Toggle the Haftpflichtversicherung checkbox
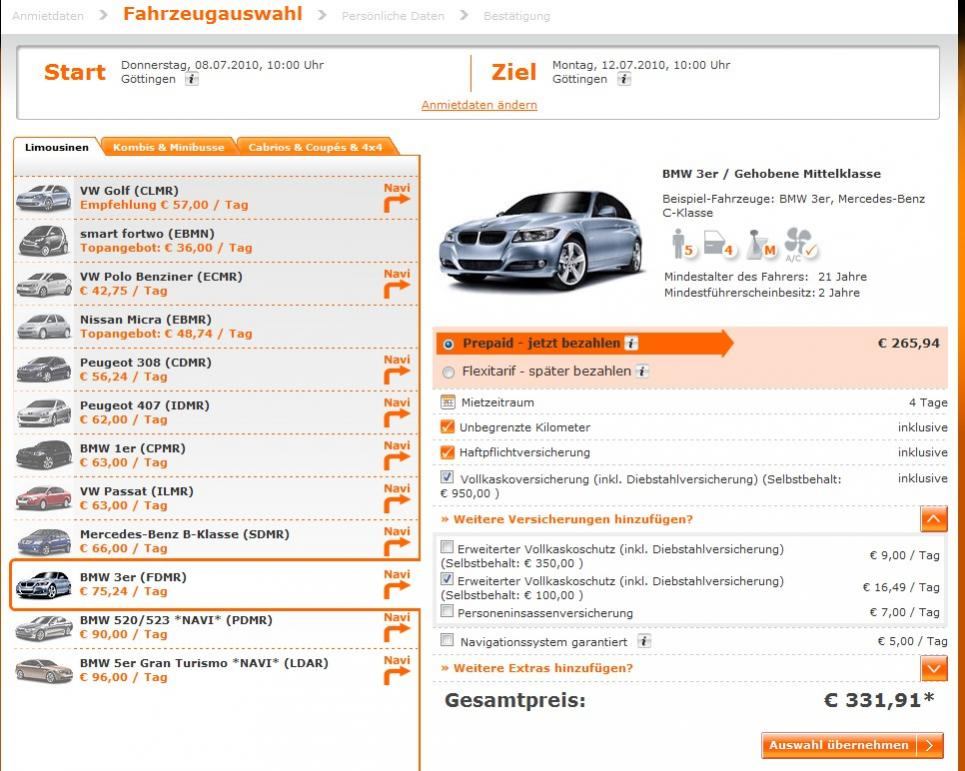965x771 pixels. pos(447,452)
